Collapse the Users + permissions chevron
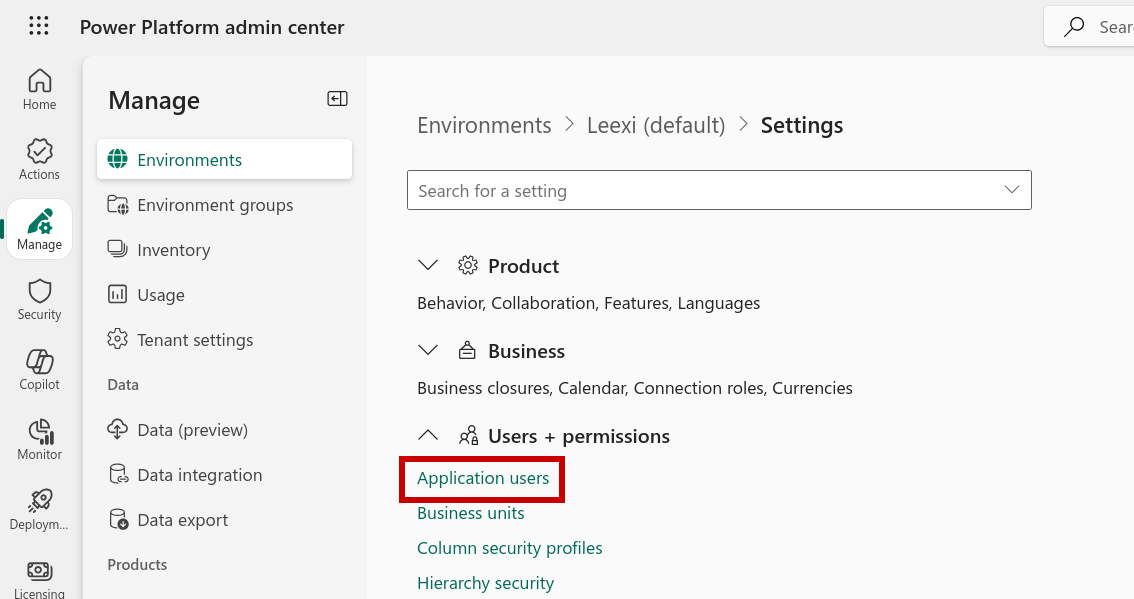 [x=428, y=436]
